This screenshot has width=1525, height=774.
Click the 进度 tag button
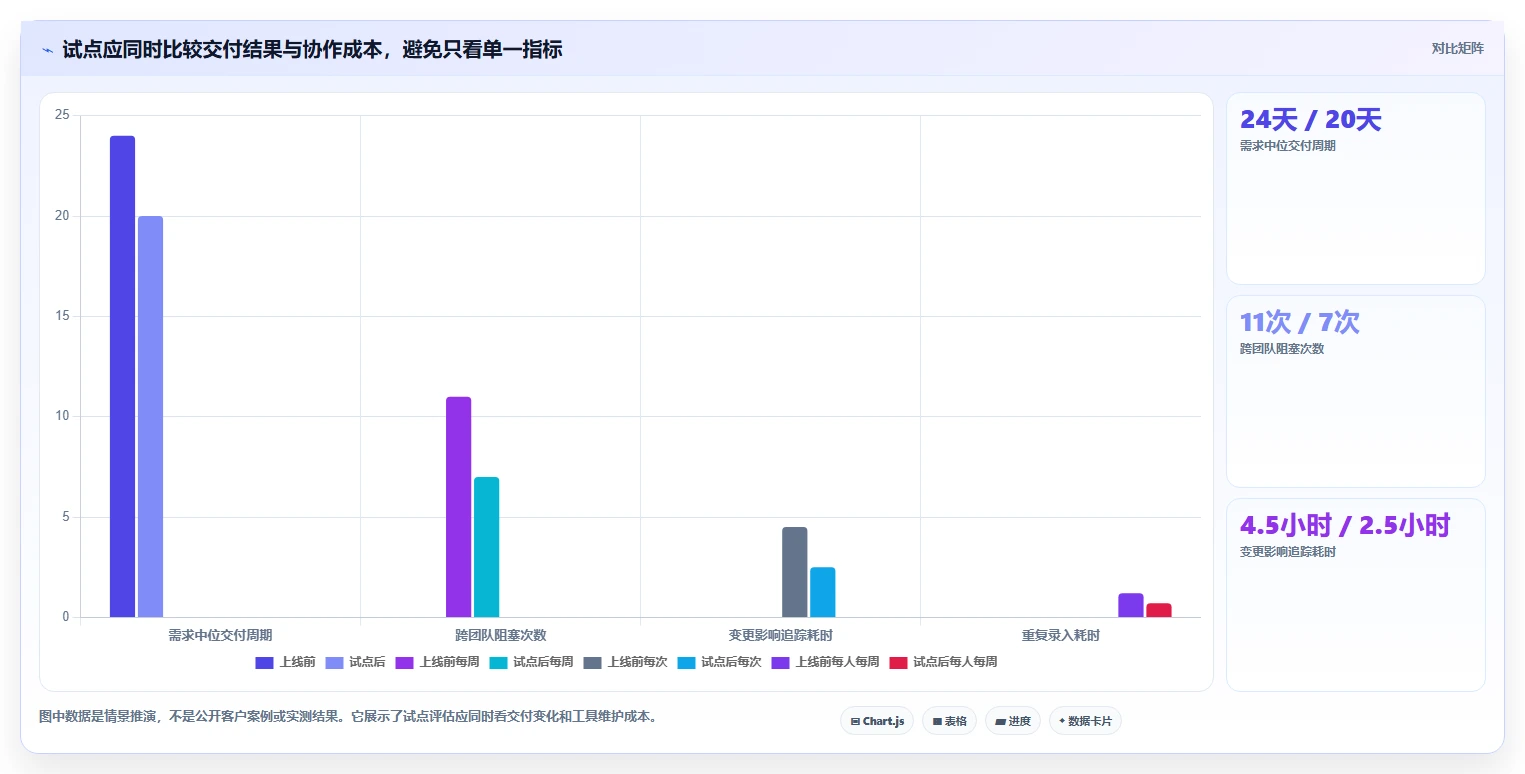tap(1013, 721)
